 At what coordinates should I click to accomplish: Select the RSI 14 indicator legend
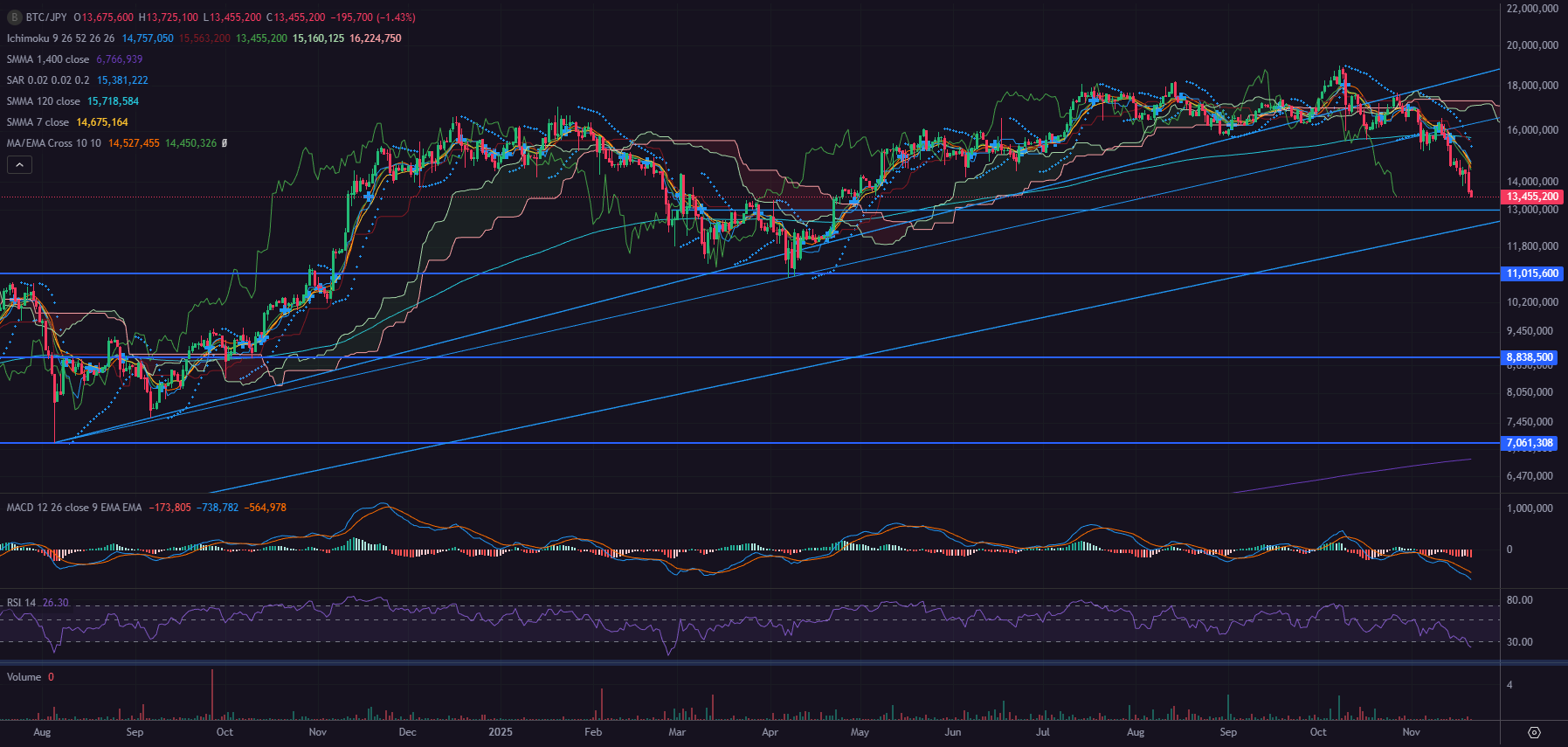click(21, 603)
